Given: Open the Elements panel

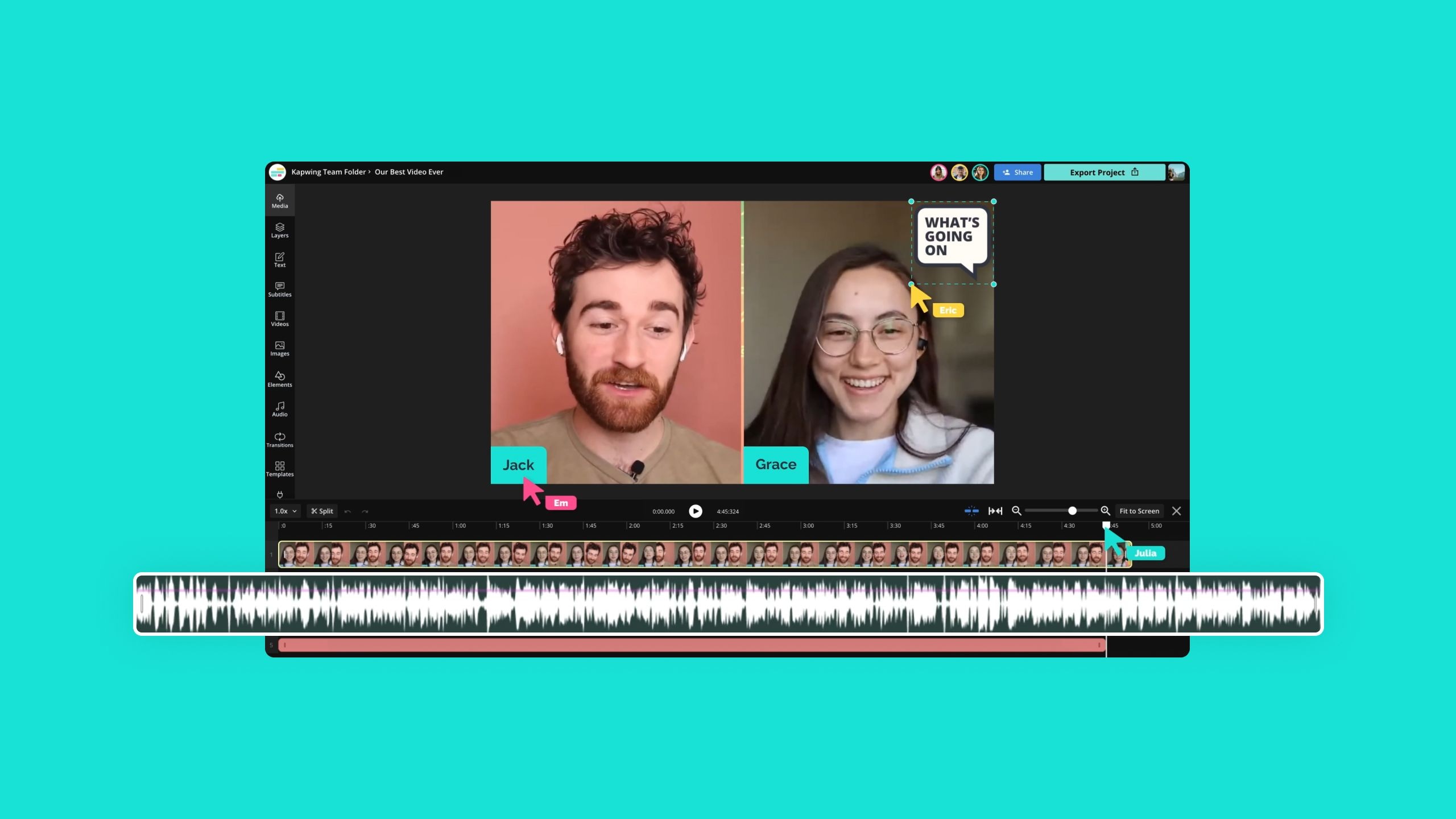Looking at the screenshot, I should pyautogui.click(x=280, y=379).
